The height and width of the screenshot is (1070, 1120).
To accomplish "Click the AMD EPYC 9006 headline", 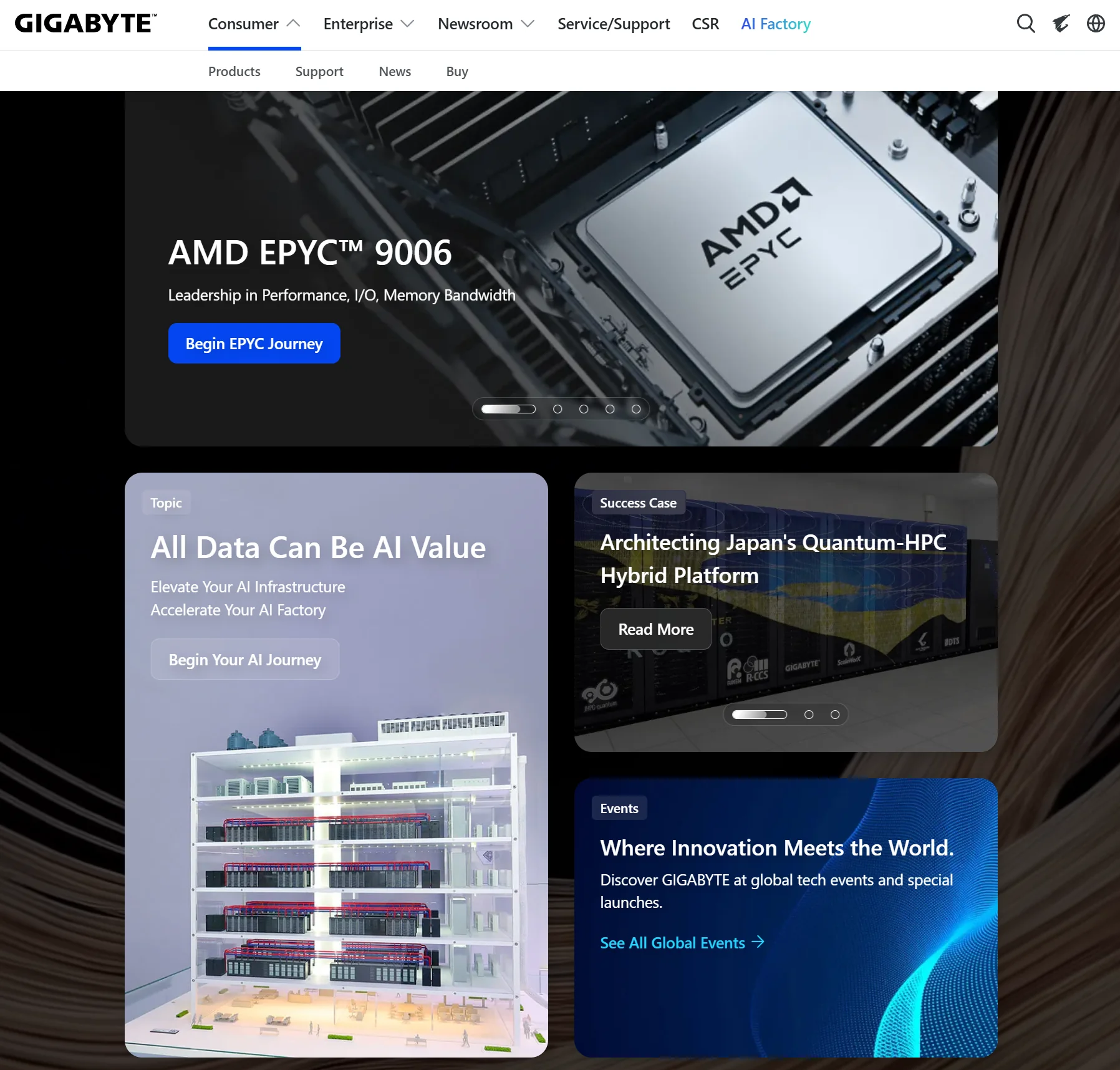I will click(x=310, y=253).
